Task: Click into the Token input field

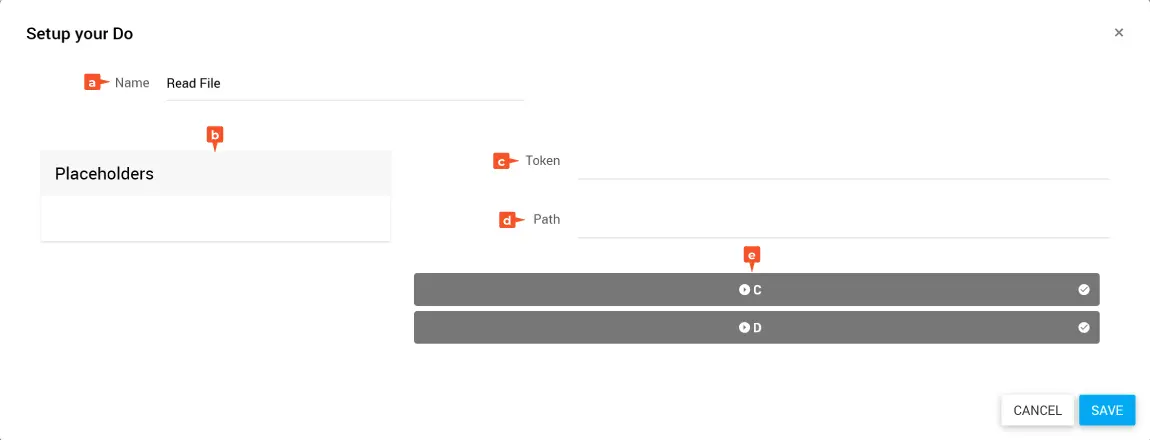Action: (x=843, y=162)
